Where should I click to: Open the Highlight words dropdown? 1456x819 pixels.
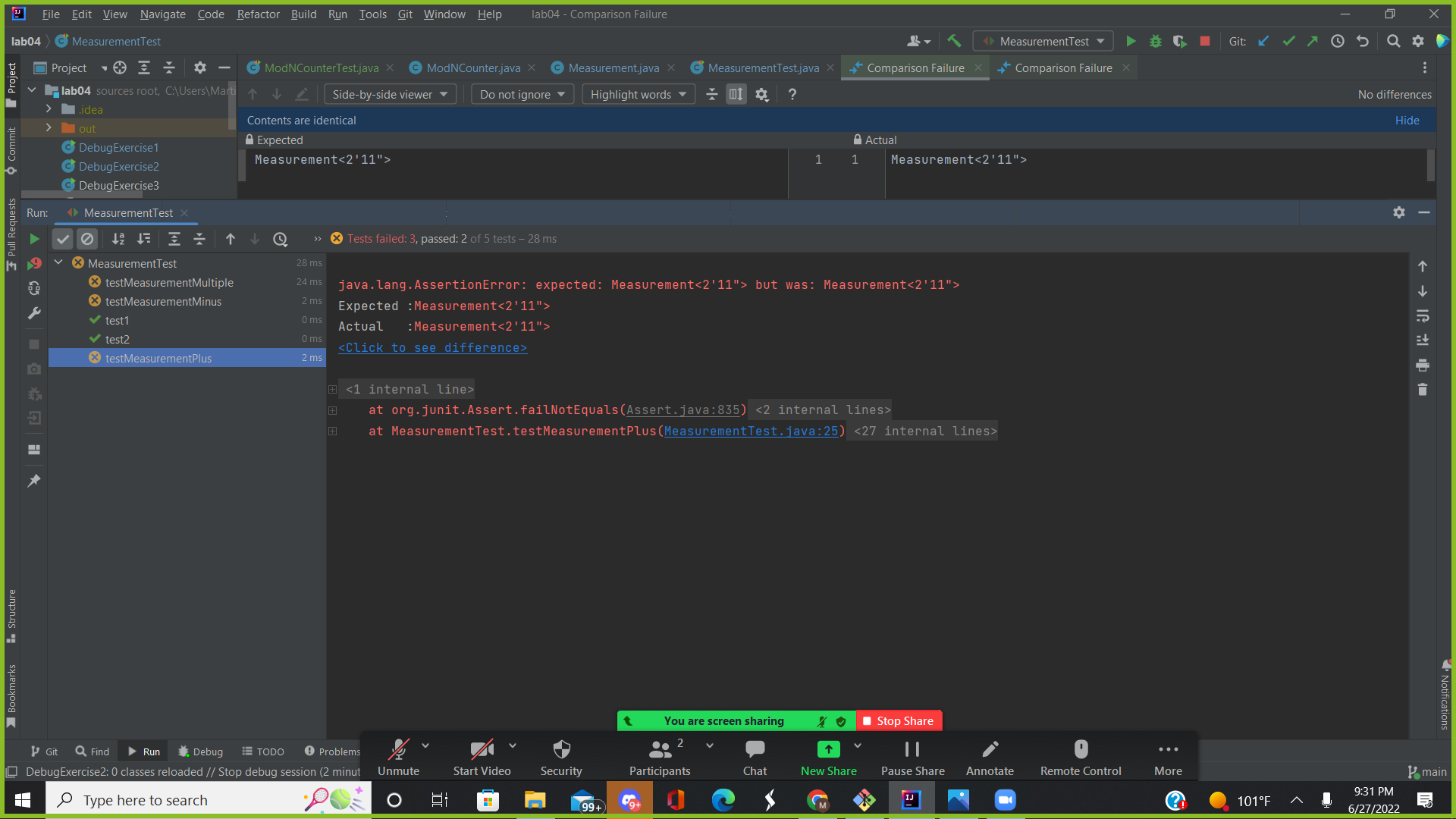[x=638, y=94]
